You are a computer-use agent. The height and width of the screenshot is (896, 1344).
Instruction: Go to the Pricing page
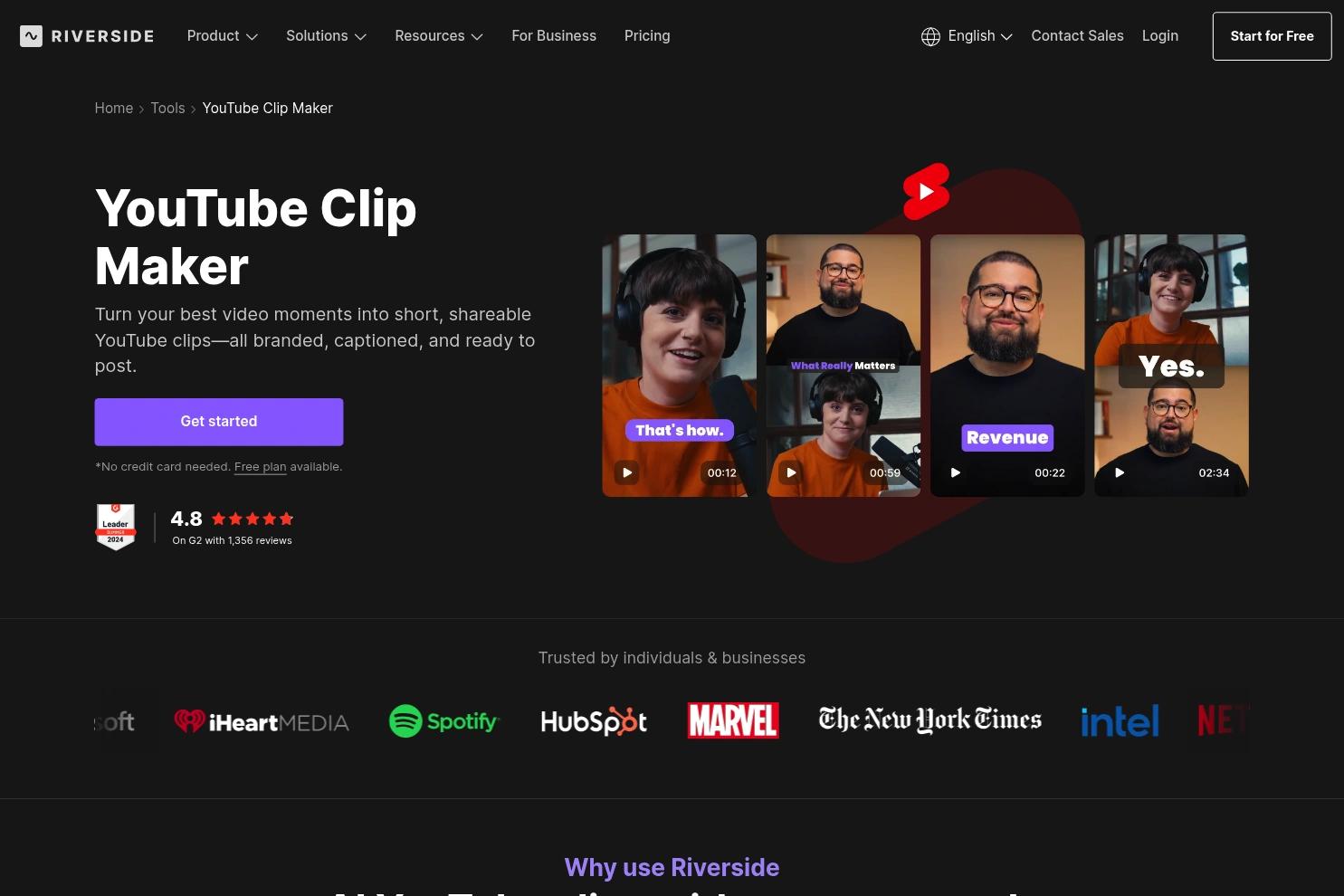coord(647,36)
